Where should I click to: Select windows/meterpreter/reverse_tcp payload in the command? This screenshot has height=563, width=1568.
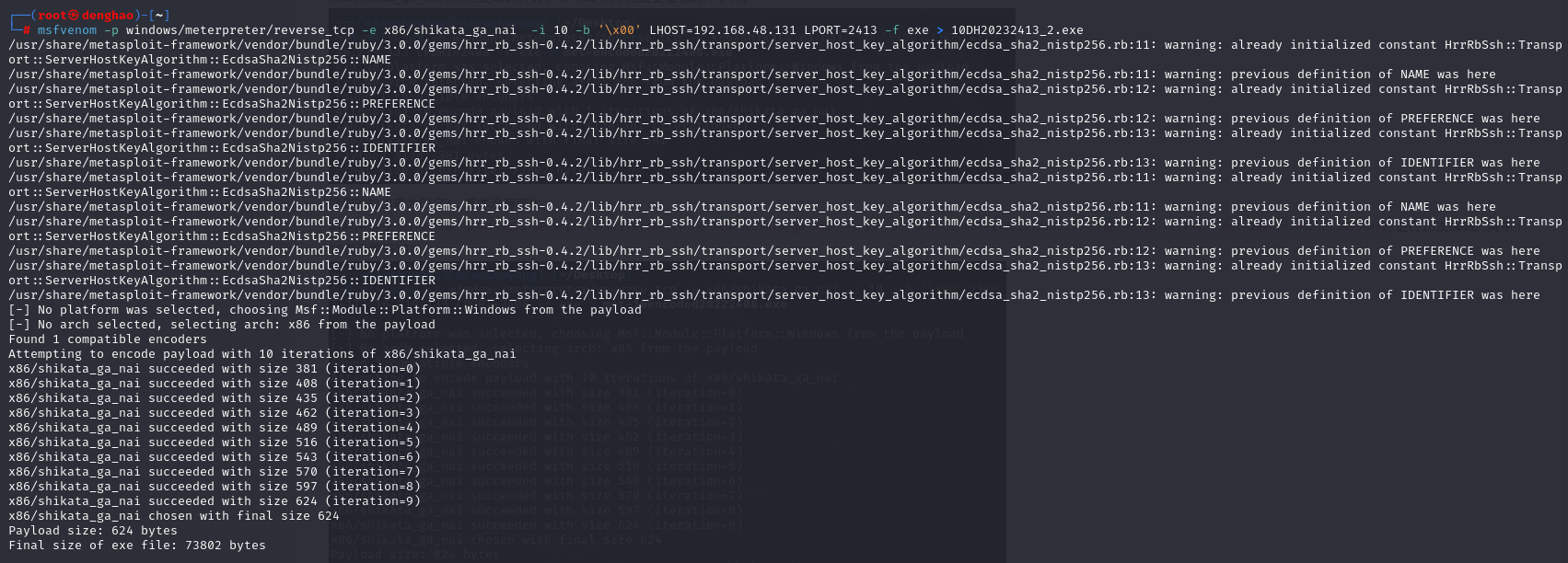(x=240, y=30)
